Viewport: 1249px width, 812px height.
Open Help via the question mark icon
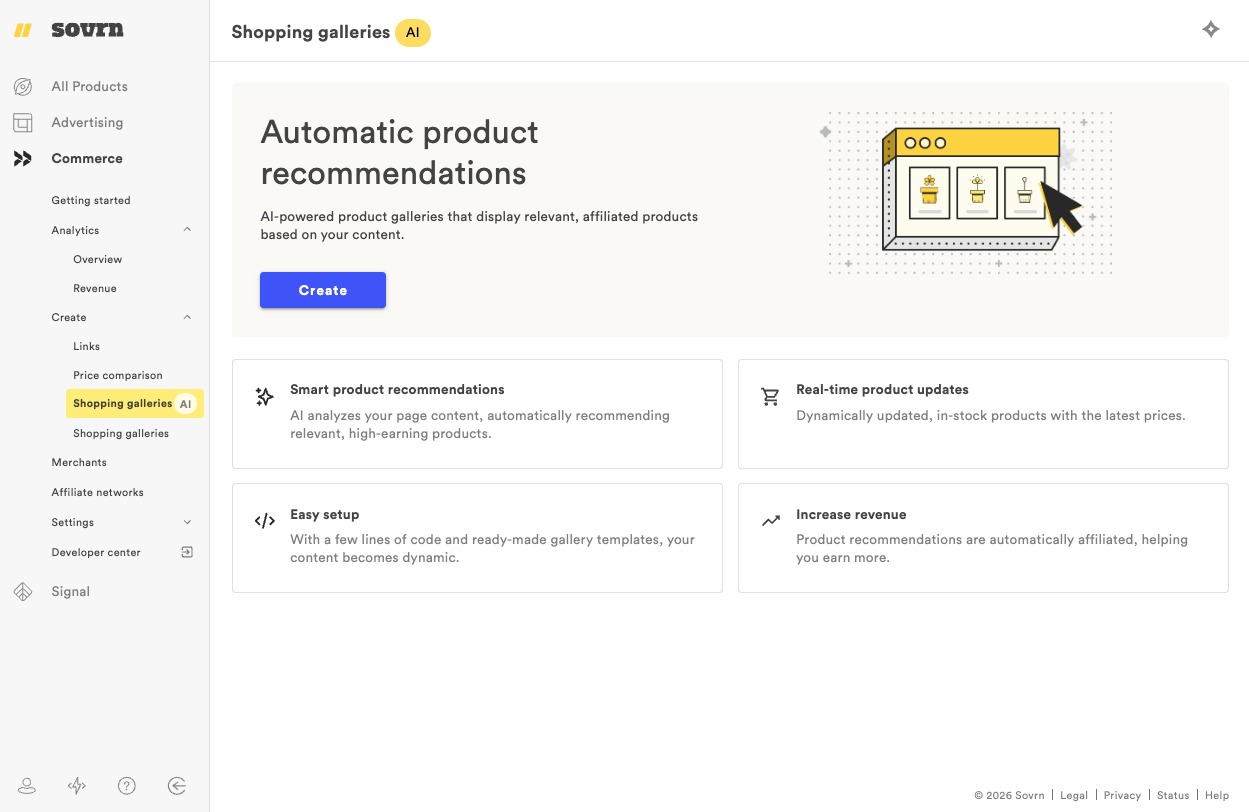(x=127, y=786)
